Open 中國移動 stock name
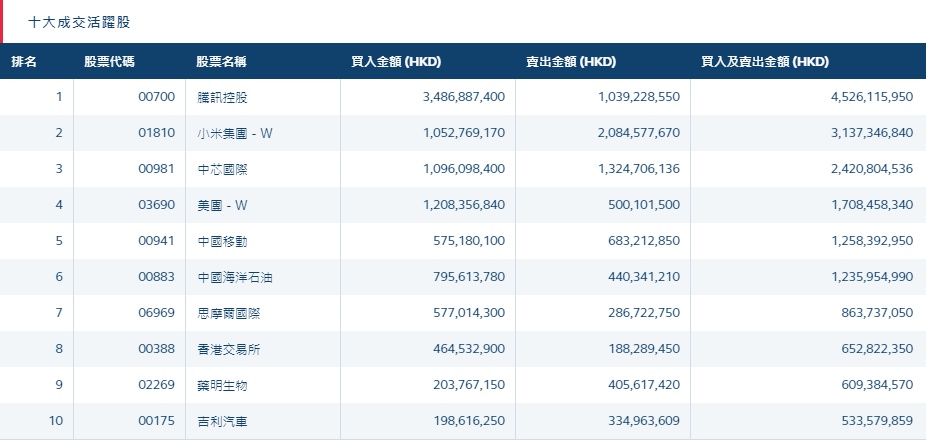The height and width of the screenshot is (441, 927). [x=222, y=241]
